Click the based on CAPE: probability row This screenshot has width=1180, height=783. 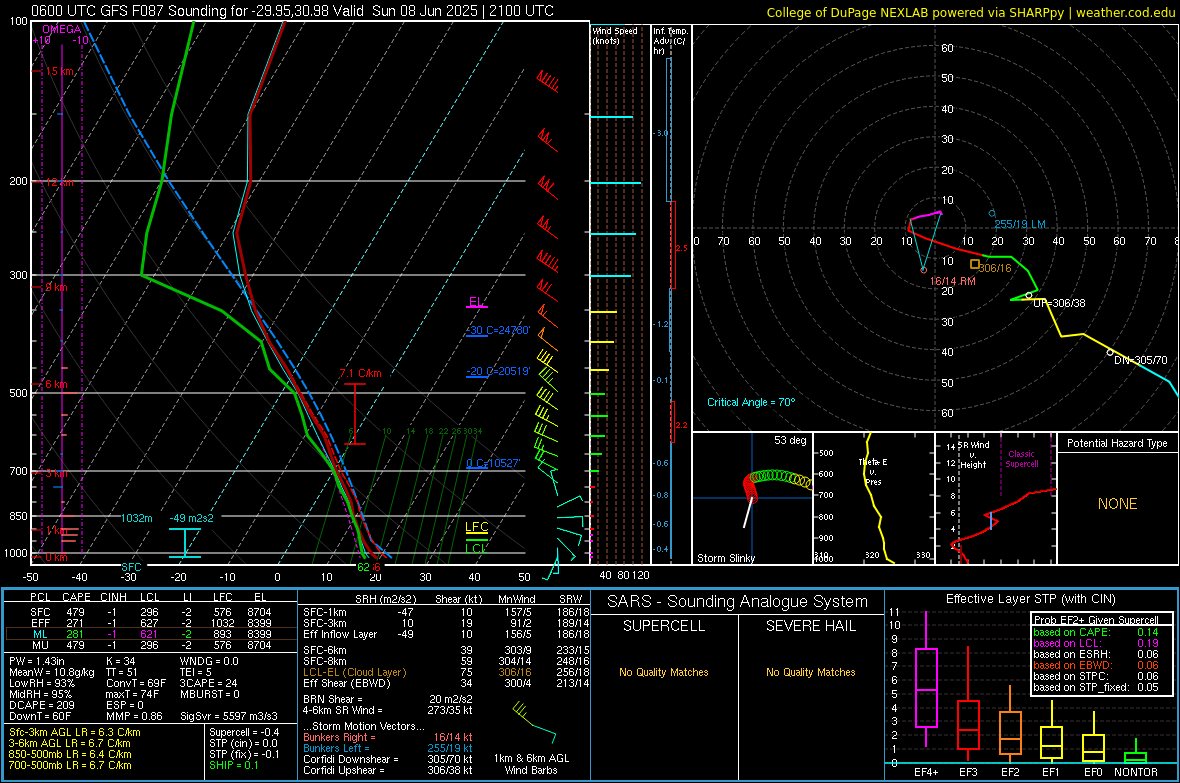[1096, 632]
